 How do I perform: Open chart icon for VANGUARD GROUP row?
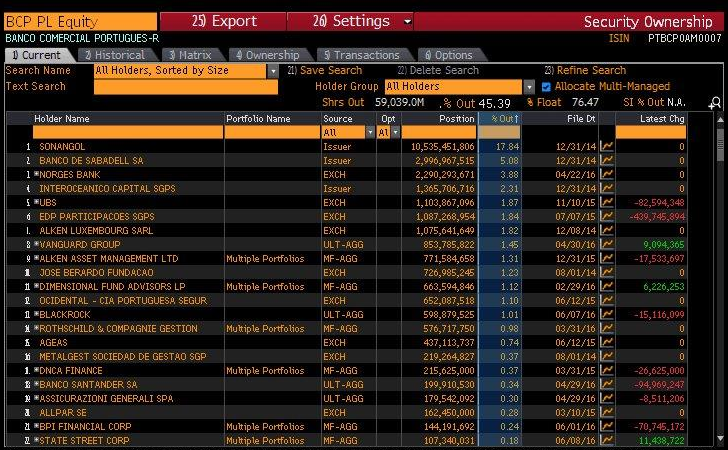click(606, 244)
